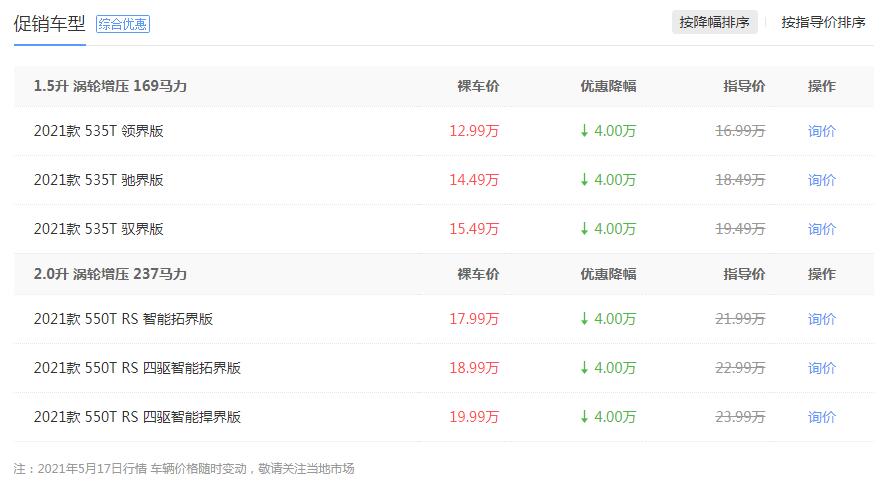Select the 促销车型 tab
This screenshot has height=488, width=888.
tap(49, 24)
